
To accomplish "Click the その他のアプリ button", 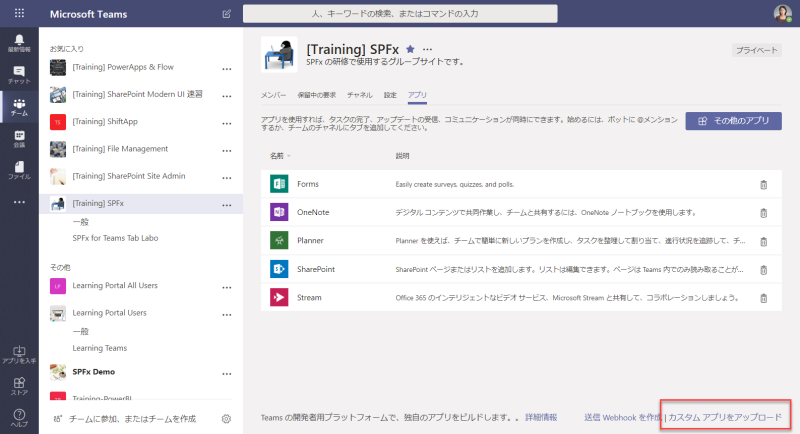I will [x=733, y=121].
